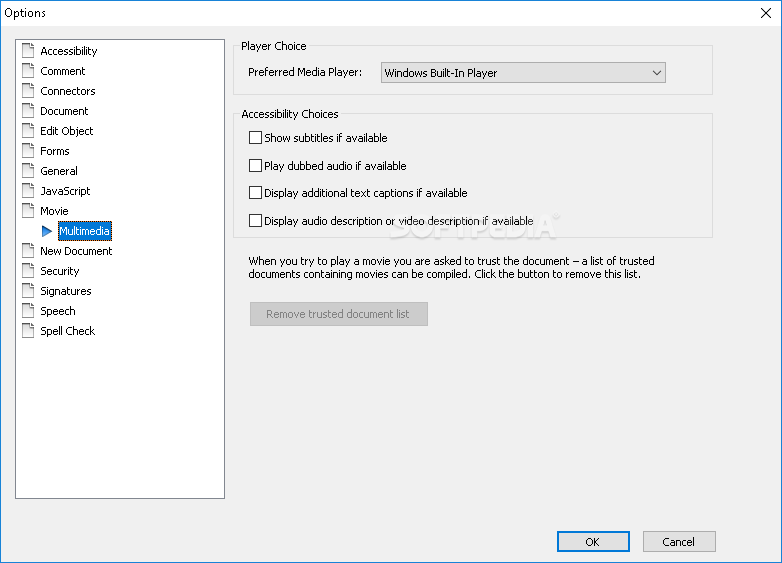Click the page icon beside Spell Check
Screen dimensions: 782x563
tap(28, 330)
